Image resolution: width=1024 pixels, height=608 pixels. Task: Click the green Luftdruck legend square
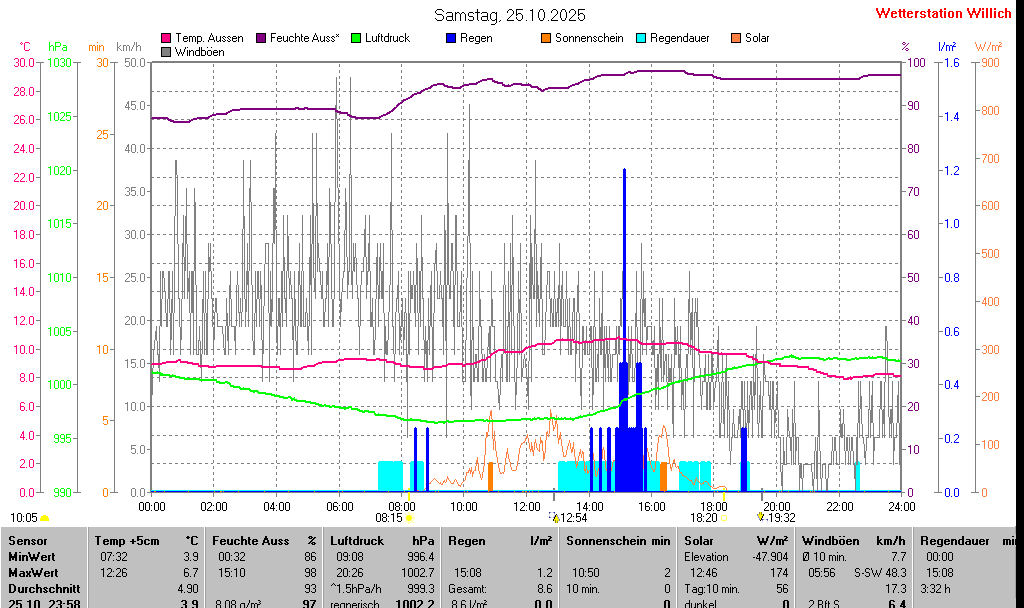click(356, 38)
